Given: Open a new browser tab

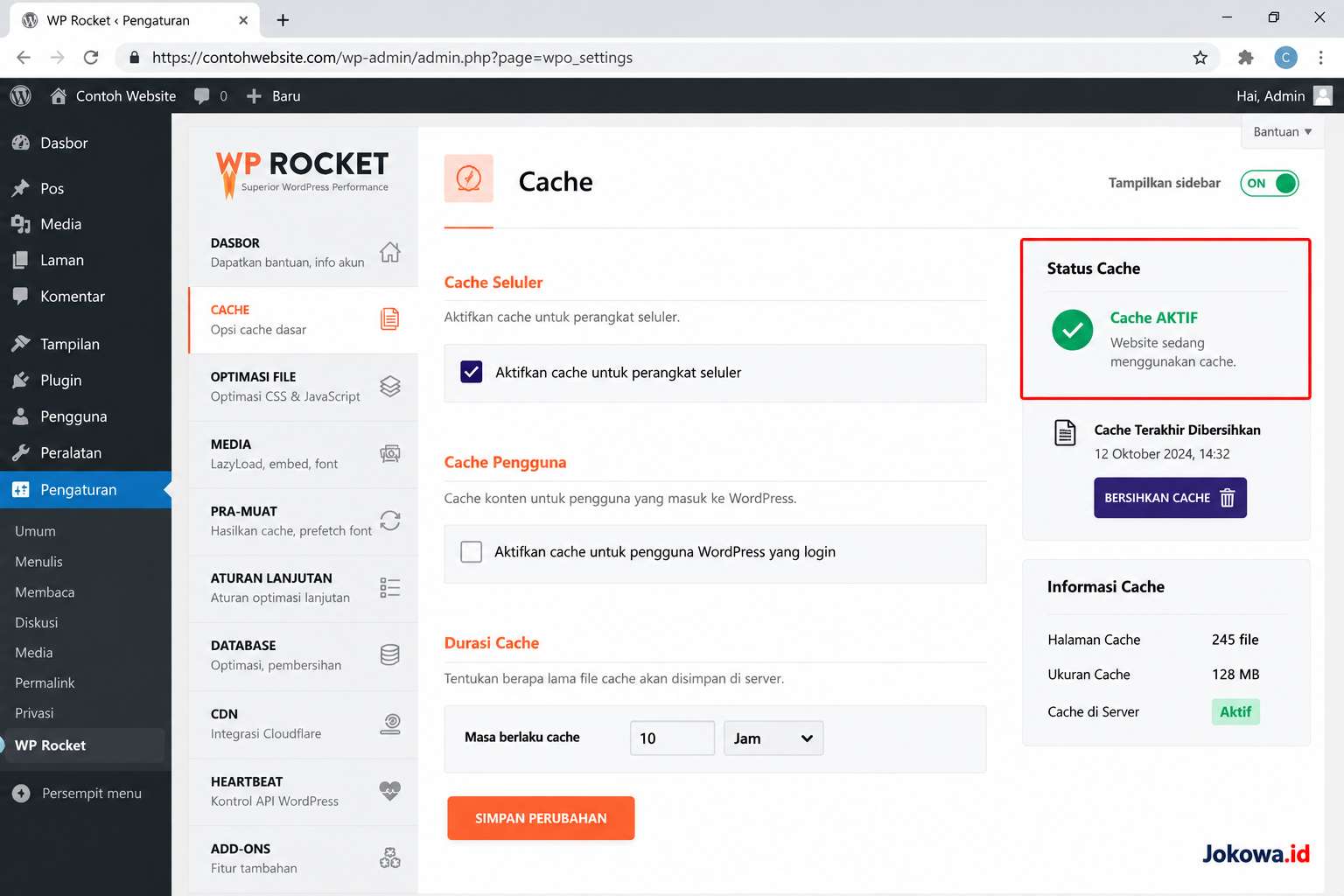Looking at the screenshot, I should coord(283,19).
